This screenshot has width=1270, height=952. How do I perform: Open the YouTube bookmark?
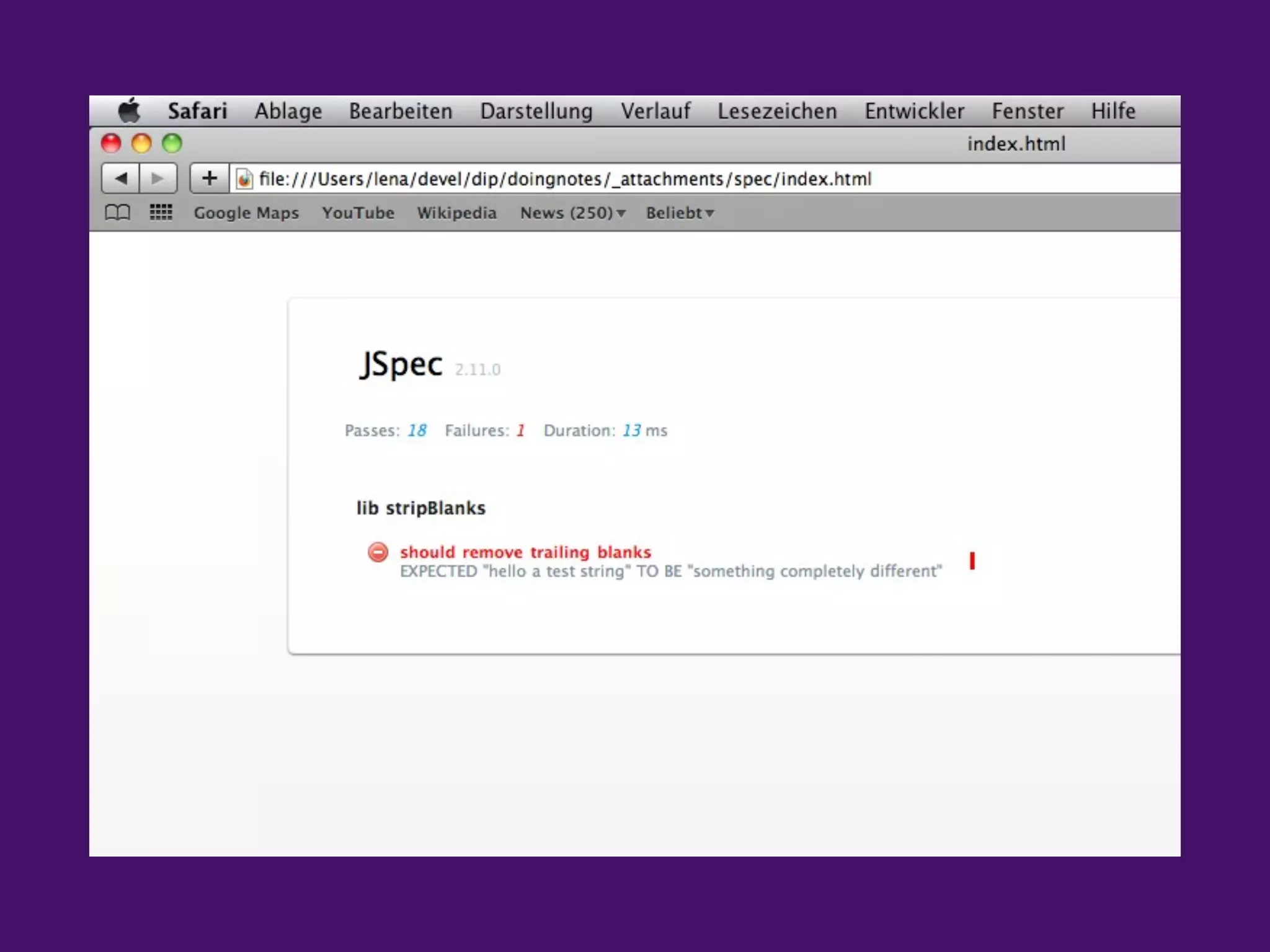point(358,213)
